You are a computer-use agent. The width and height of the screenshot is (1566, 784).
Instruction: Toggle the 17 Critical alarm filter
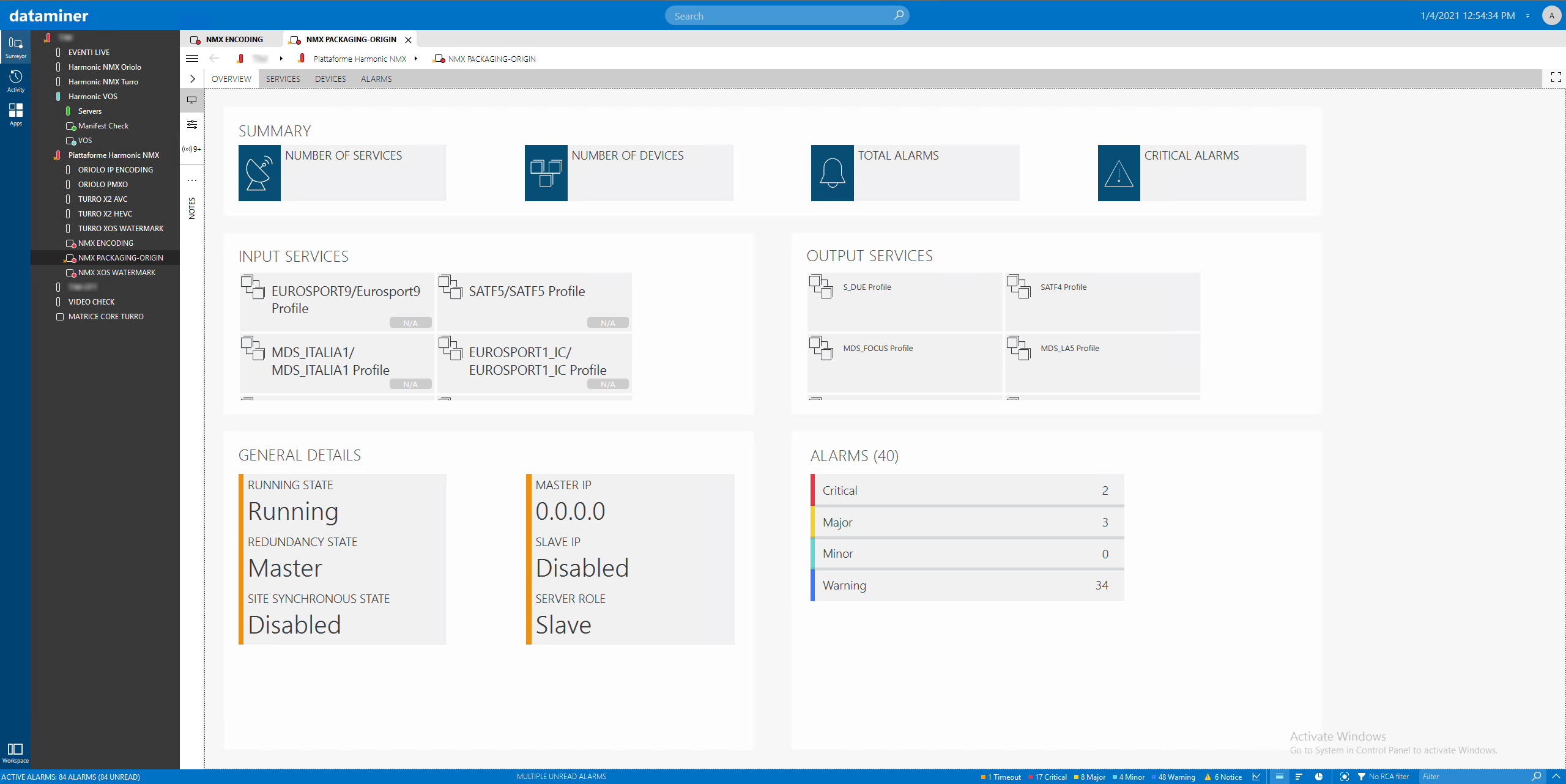point(1048,777)
